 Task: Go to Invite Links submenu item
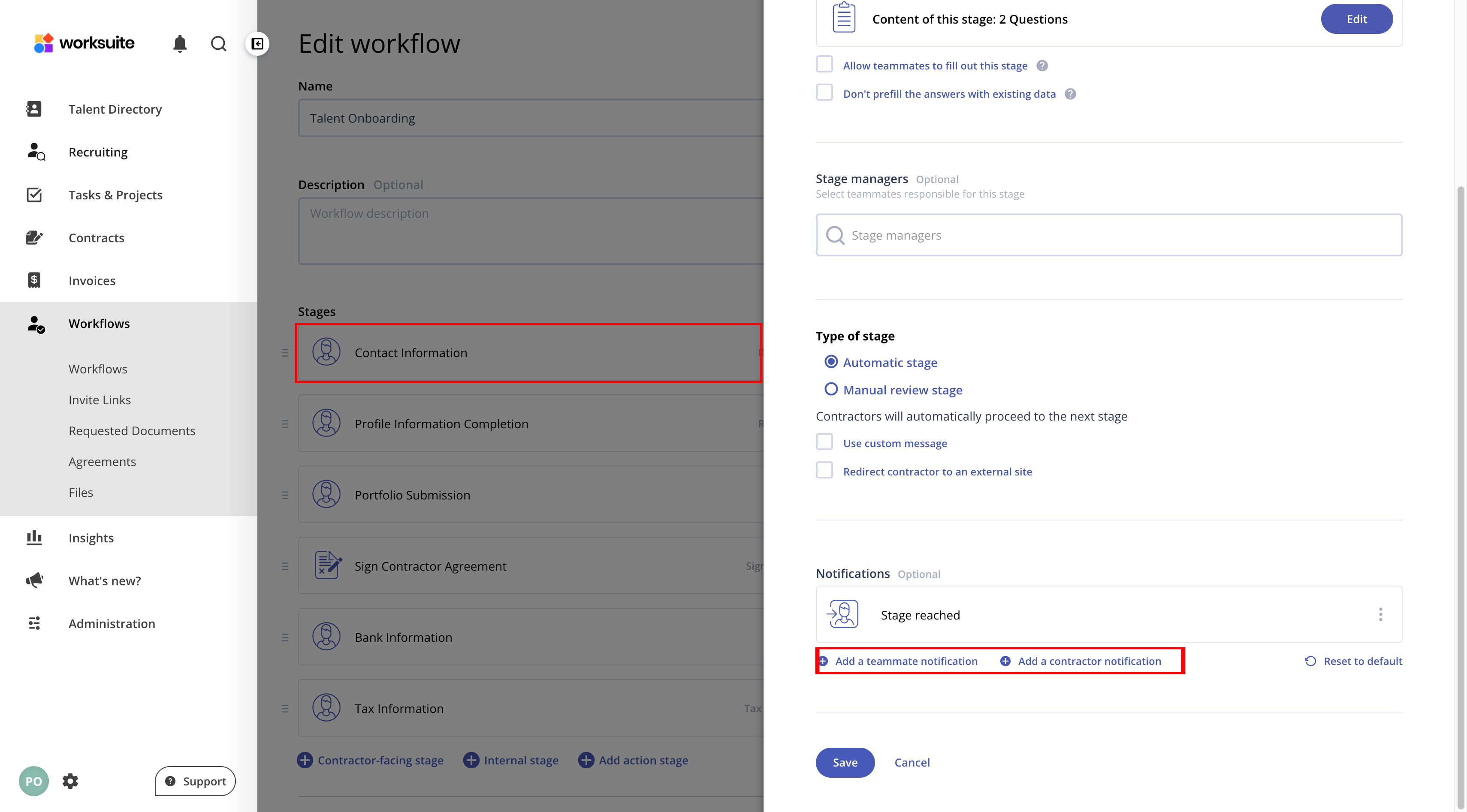(x=100, y=400)
